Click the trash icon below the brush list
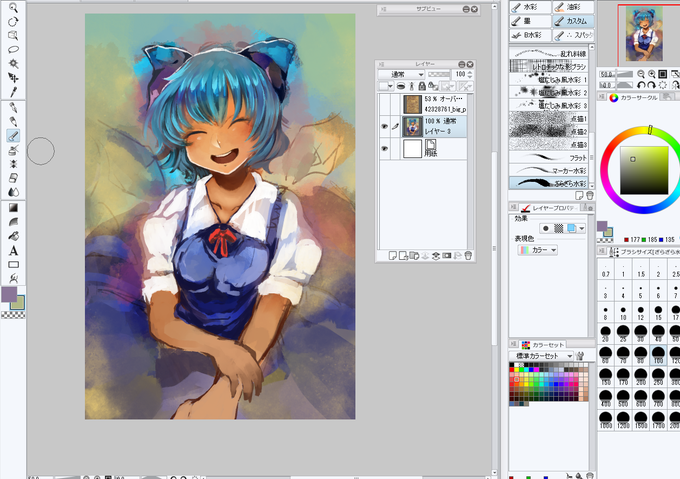The width and height of the screenshot is (680, 479). tap(590, 196)
